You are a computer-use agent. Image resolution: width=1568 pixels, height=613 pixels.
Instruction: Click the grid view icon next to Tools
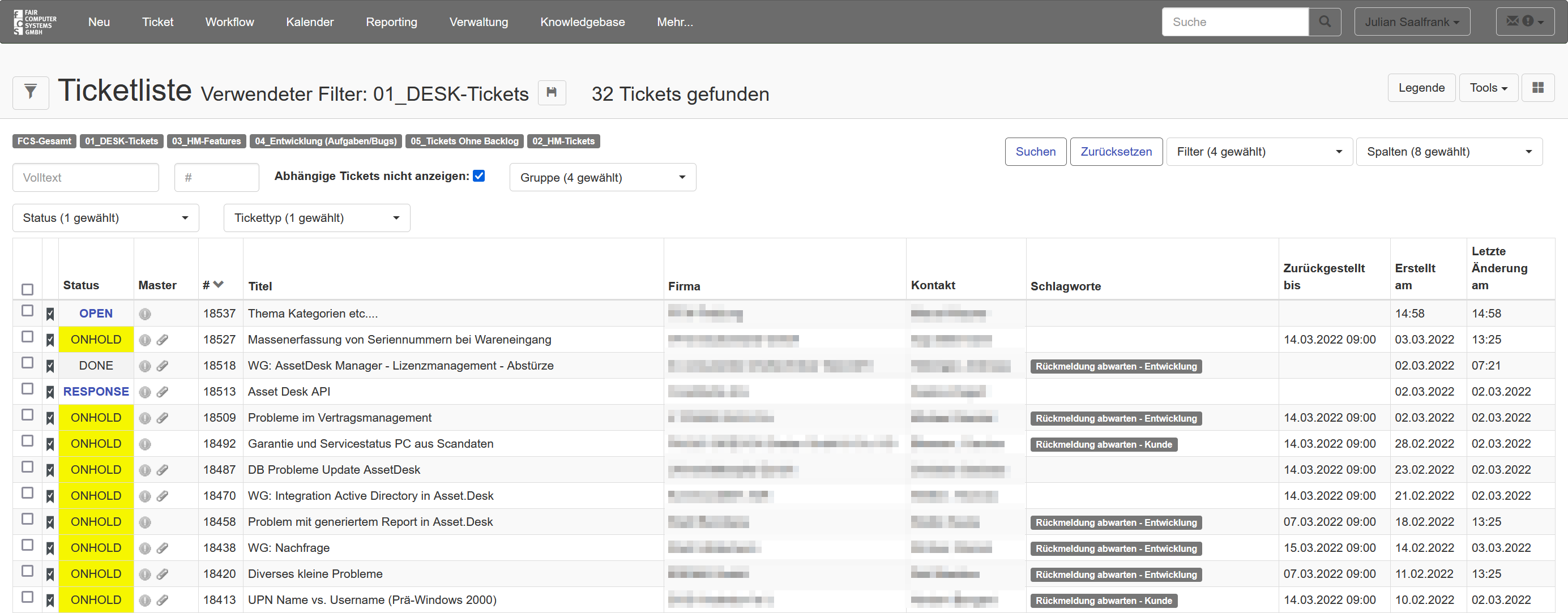tap(1537, 88)
